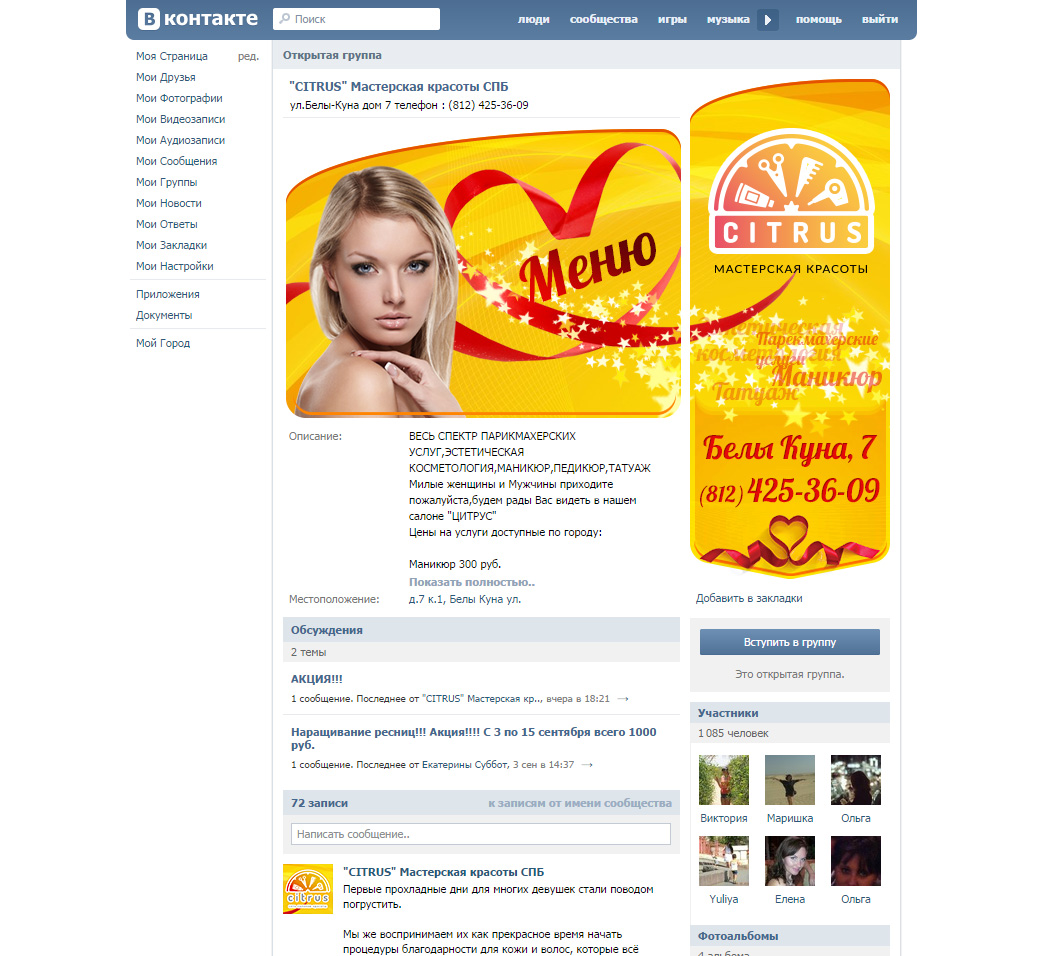Screen dimensions: 1060x956
Task: Open Документы in sidebar
Action: pyautogui.click(x=164, y=315)
